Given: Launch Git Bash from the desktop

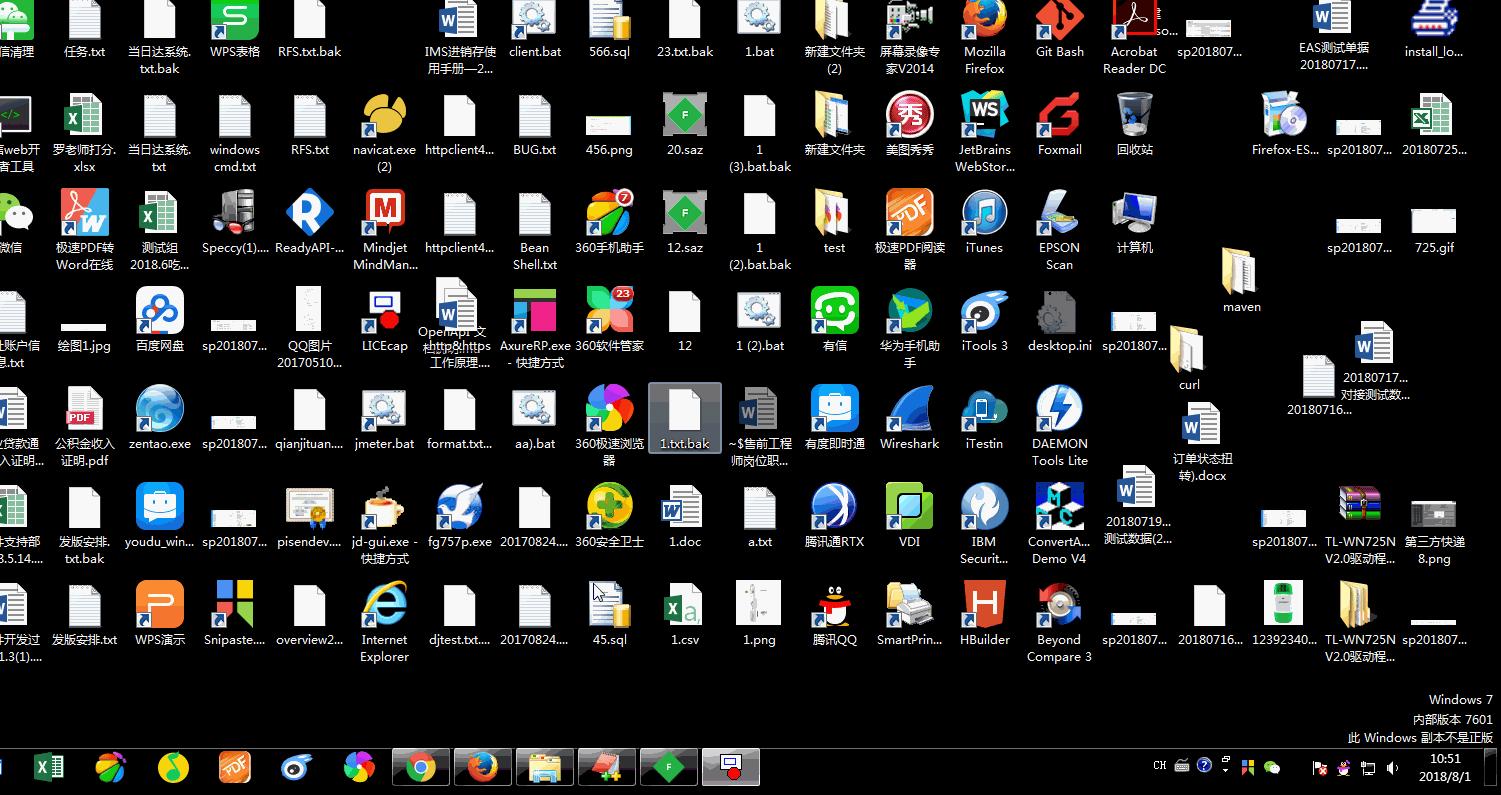Looking at the screenshot, I should pos(1059,22).
